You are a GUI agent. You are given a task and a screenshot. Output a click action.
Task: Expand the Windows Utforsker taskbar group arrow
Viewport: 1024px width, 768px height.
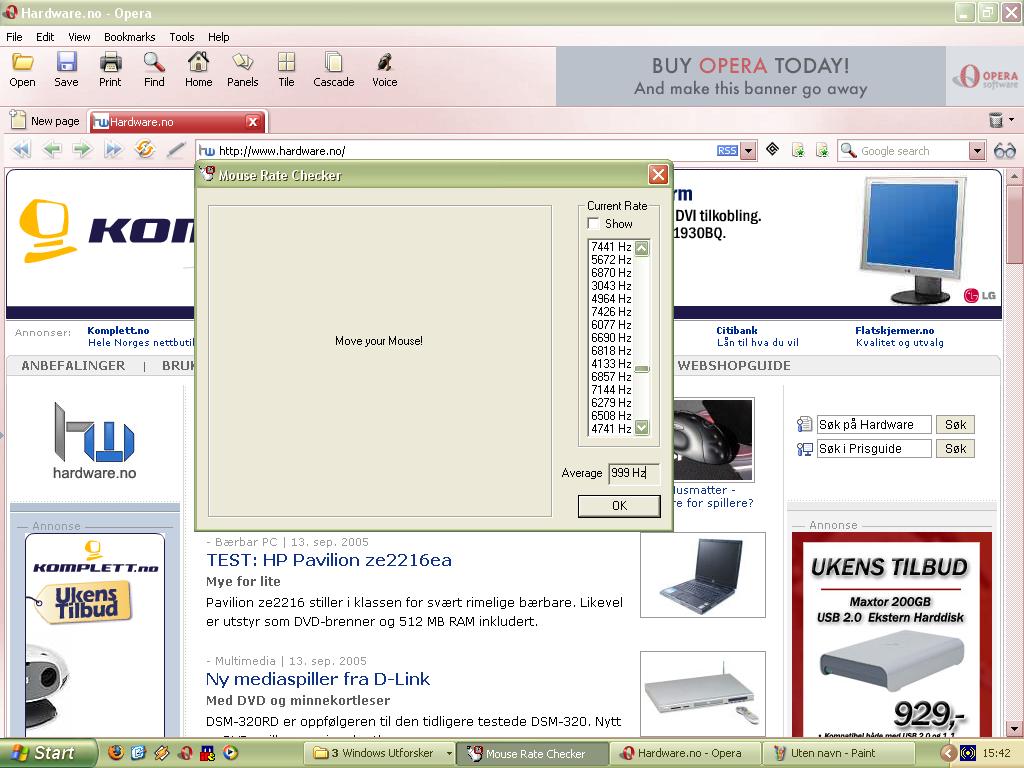point(449,753)
